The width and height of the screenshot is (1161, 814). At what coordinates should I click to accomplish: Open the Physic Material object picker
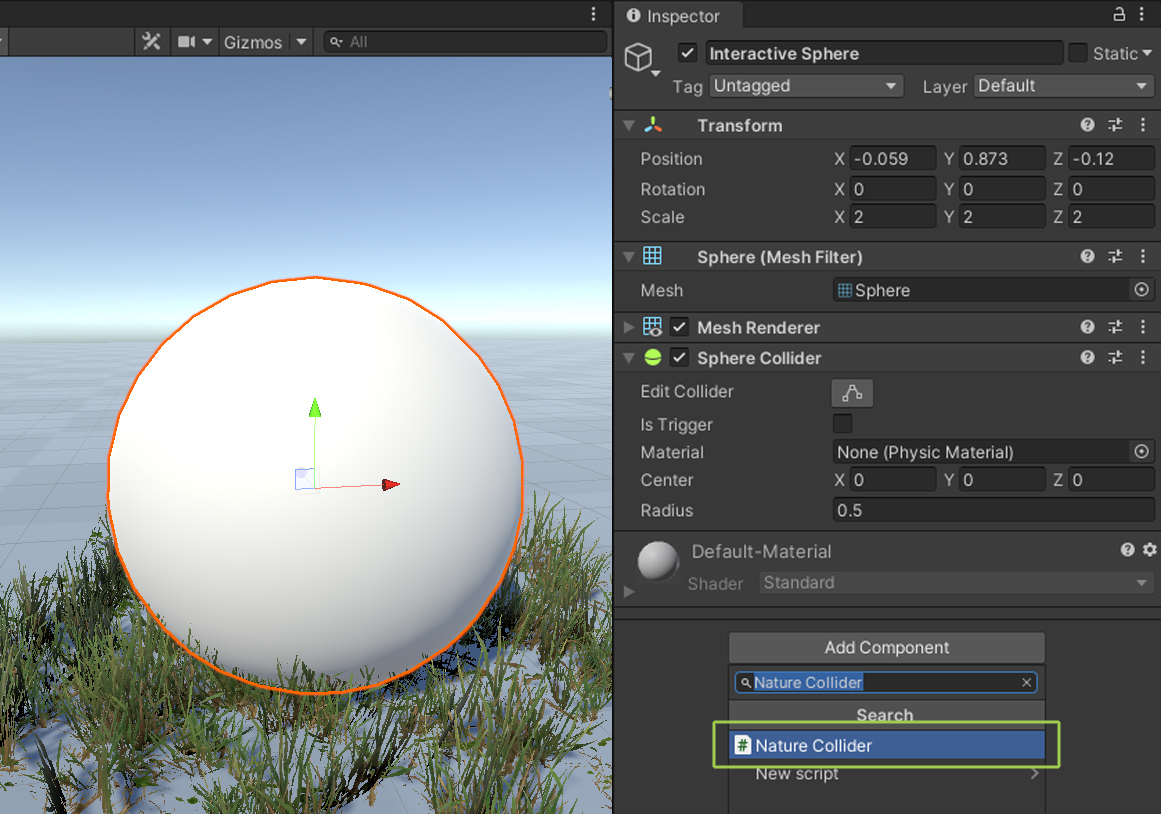1141,452
